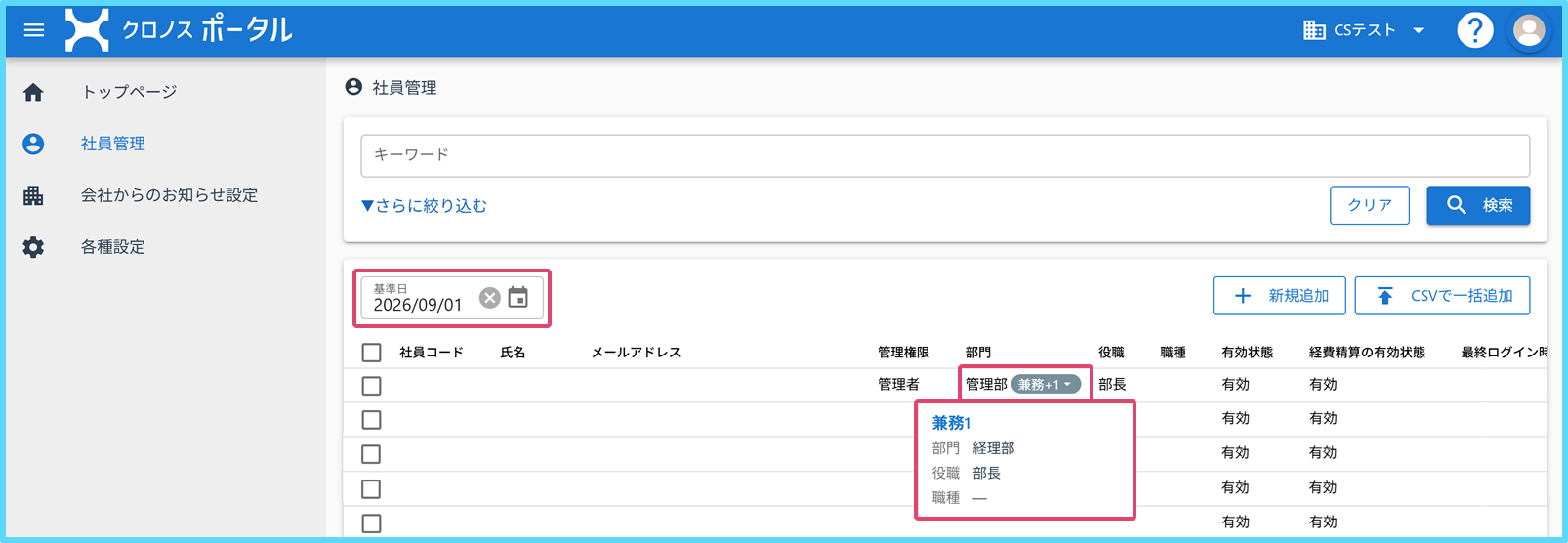1568x543 pixels.
Task: Click the Chronos Portal logo
Action: 179,30
